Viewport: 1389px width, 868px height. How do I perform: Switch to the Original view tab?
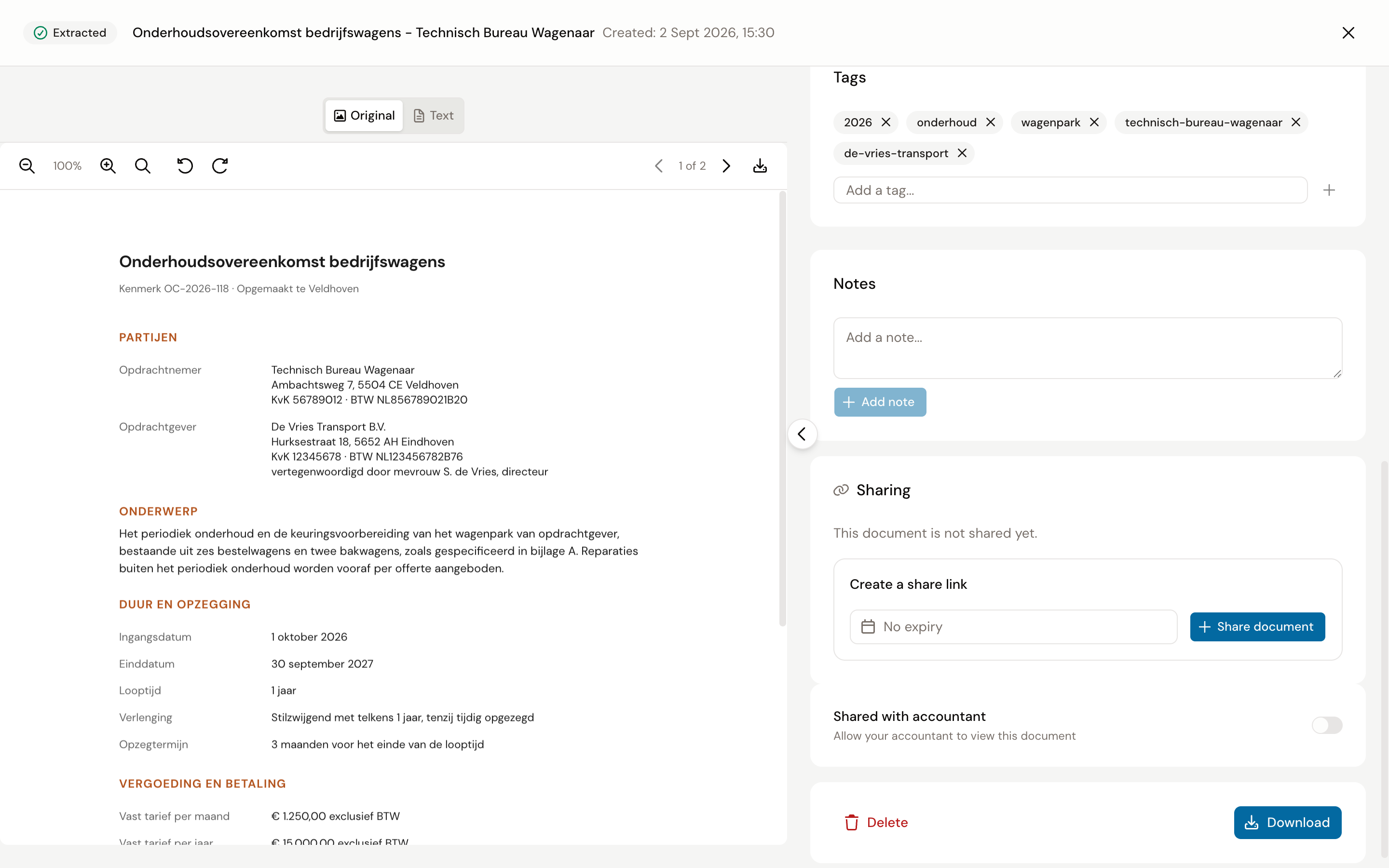(x=365, y=116)
